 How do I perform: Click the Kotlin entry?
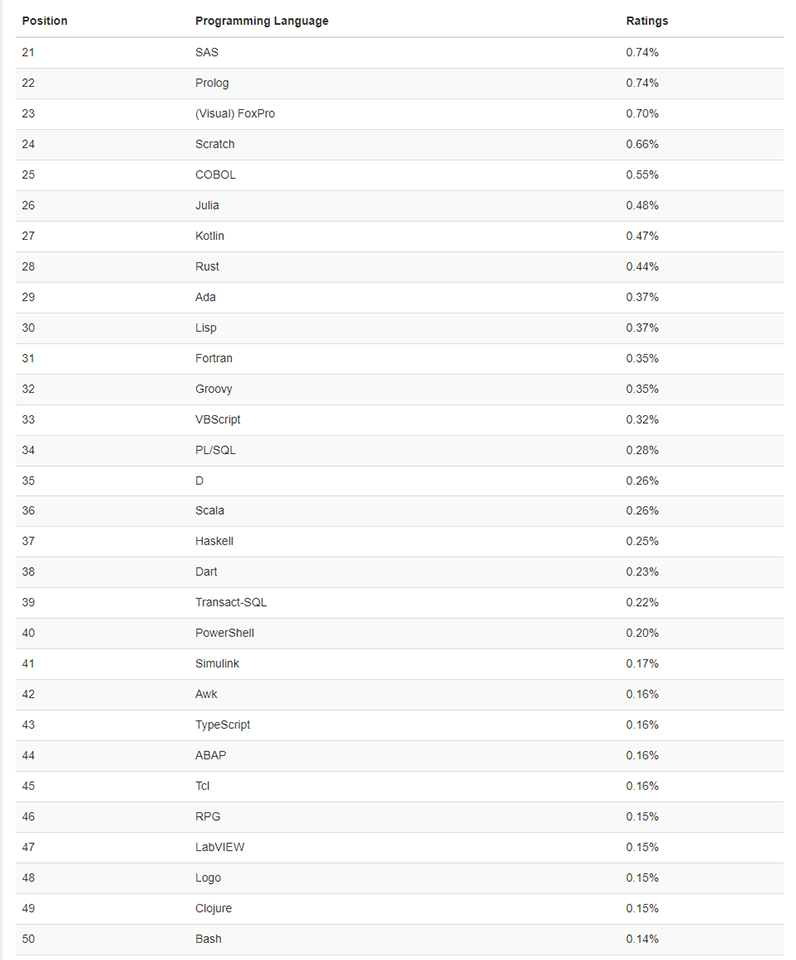click(x=209, y=236)
